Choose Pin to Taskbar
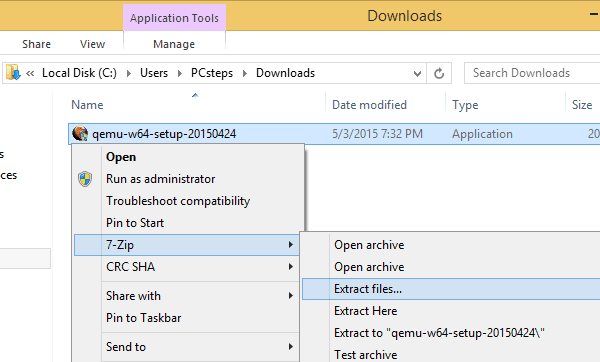This screenshot has height=362, width=600. [143, 318]
